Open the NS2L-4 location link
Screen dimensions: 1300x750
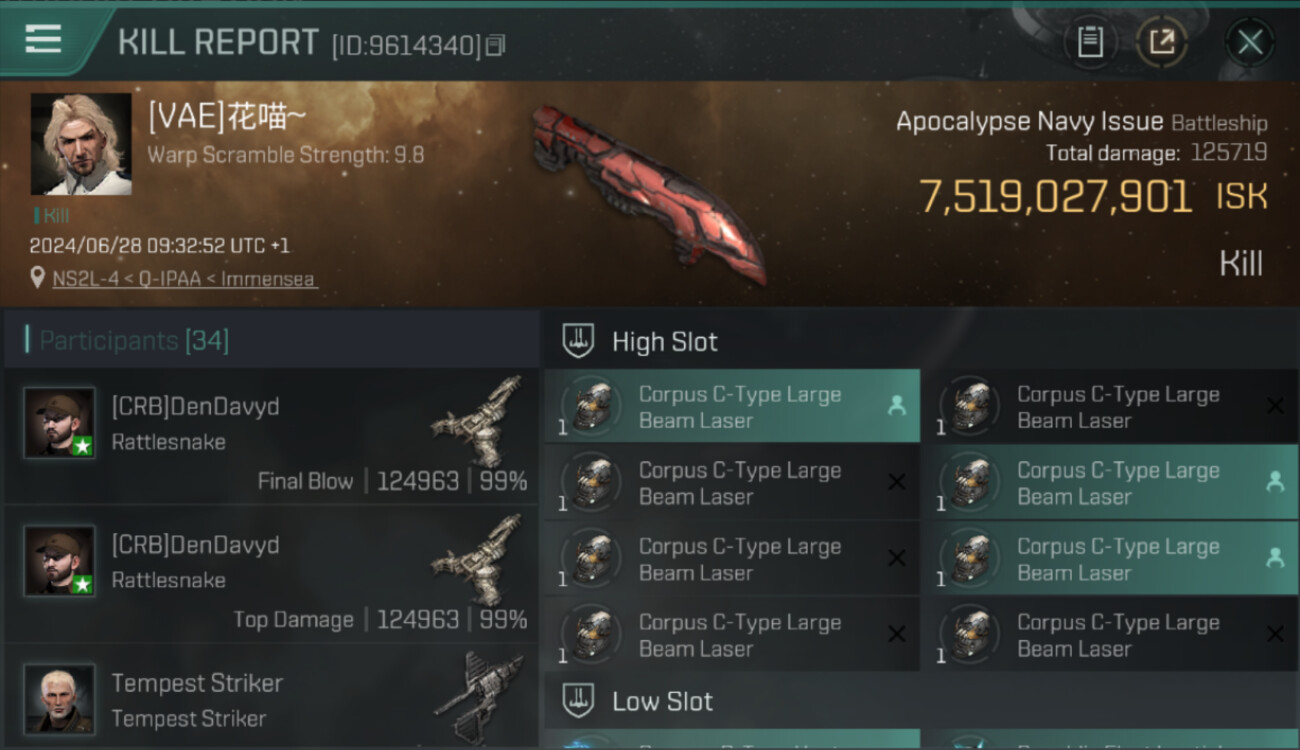[184, 279]
